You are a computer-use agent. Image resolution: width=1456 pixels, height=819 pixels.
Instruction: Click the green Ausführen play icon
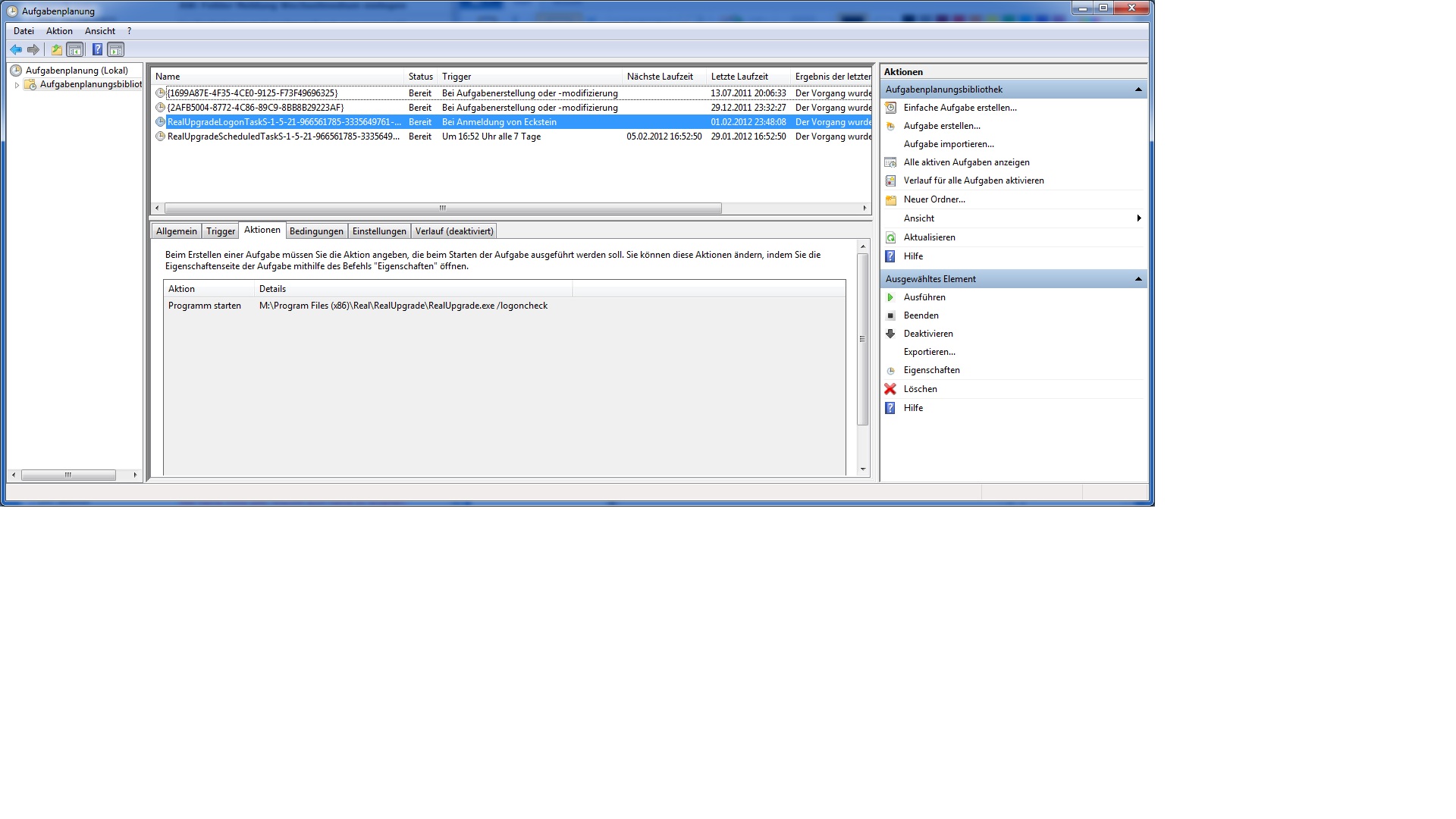(891, 297)
